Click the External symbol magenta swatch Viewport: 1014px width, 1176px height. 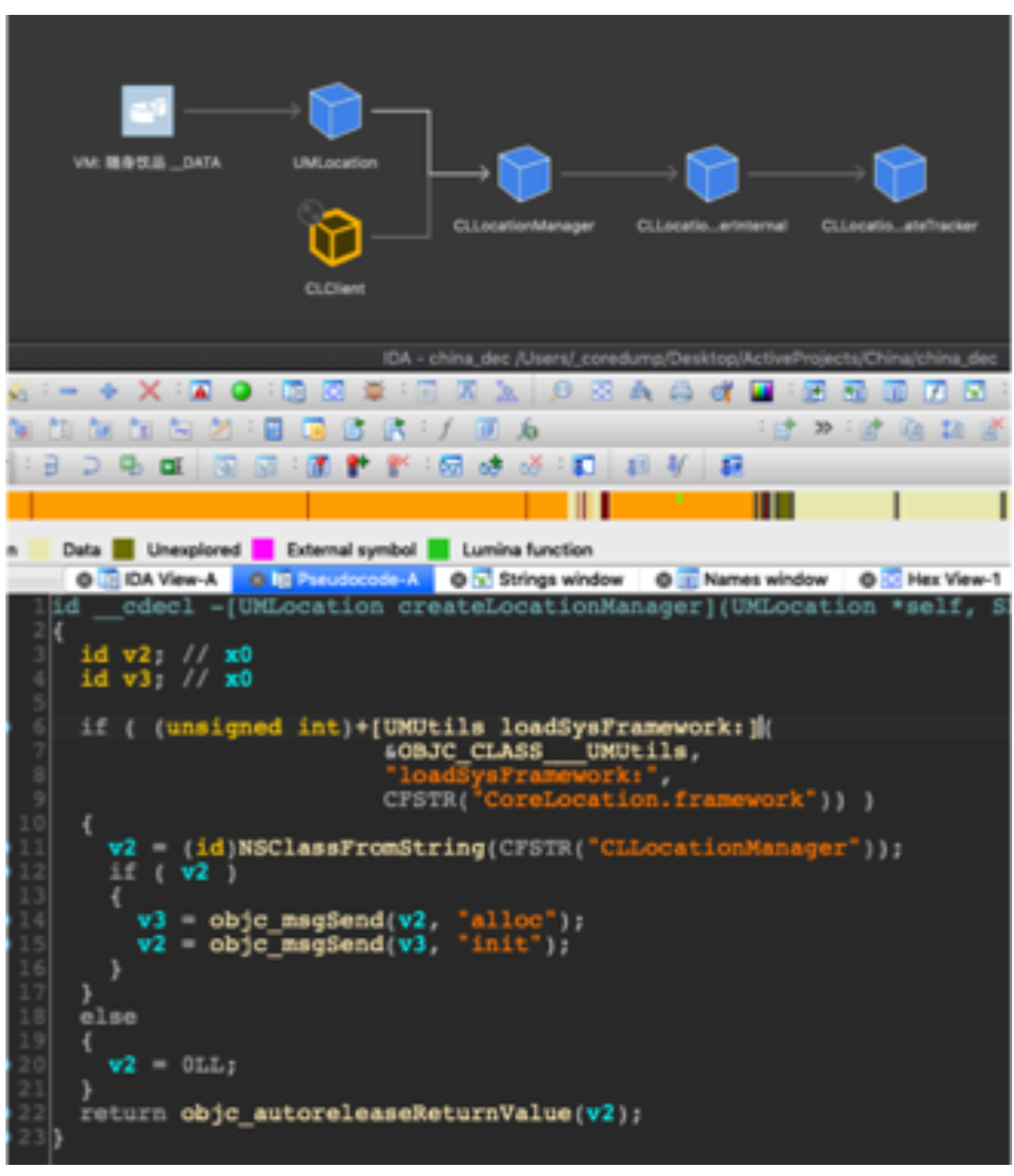[x=263, y=549]
